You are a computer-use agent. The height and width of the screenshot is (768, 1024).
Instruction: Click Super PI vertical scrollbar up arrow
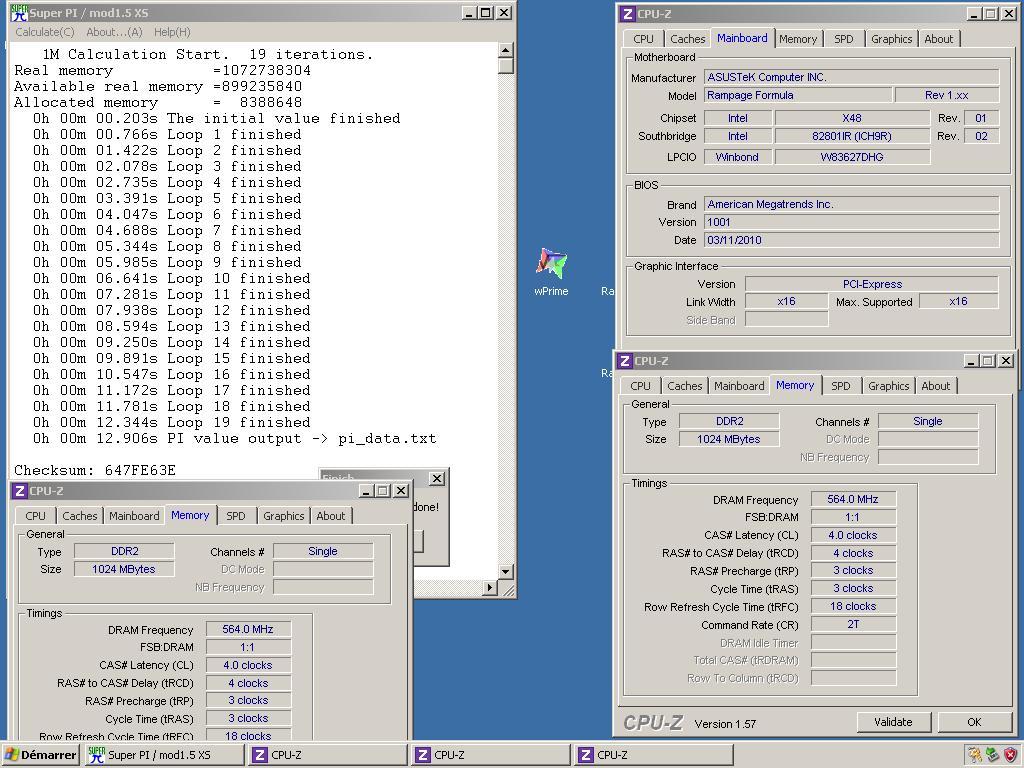coord(505,50)
